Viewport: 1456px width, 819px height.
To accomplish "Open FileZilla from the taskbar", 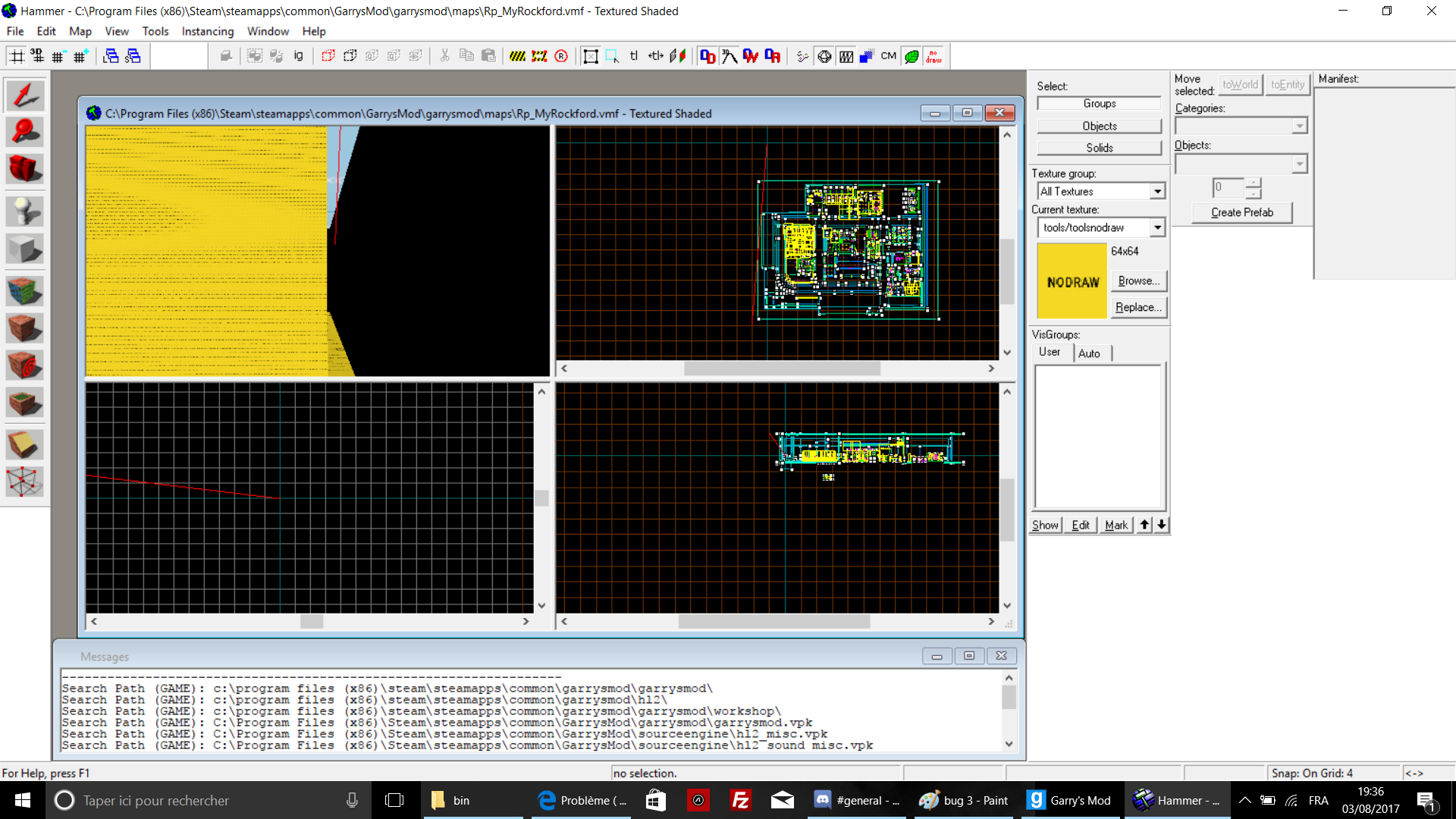I will point(740,800).
